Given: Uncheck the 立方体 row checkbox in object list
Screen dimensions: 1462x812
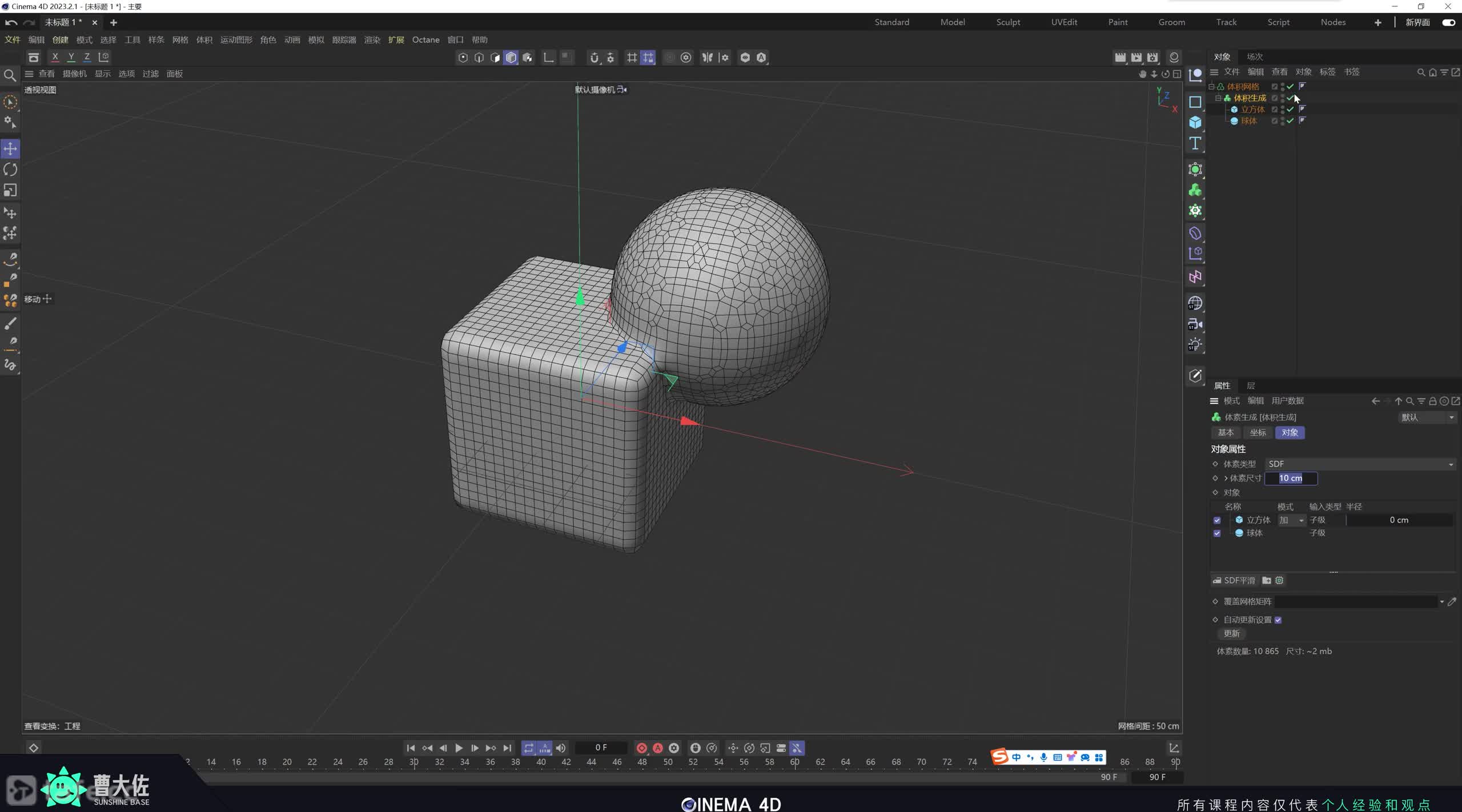Looking at the screenshot, I should [x=1217, y=520].
